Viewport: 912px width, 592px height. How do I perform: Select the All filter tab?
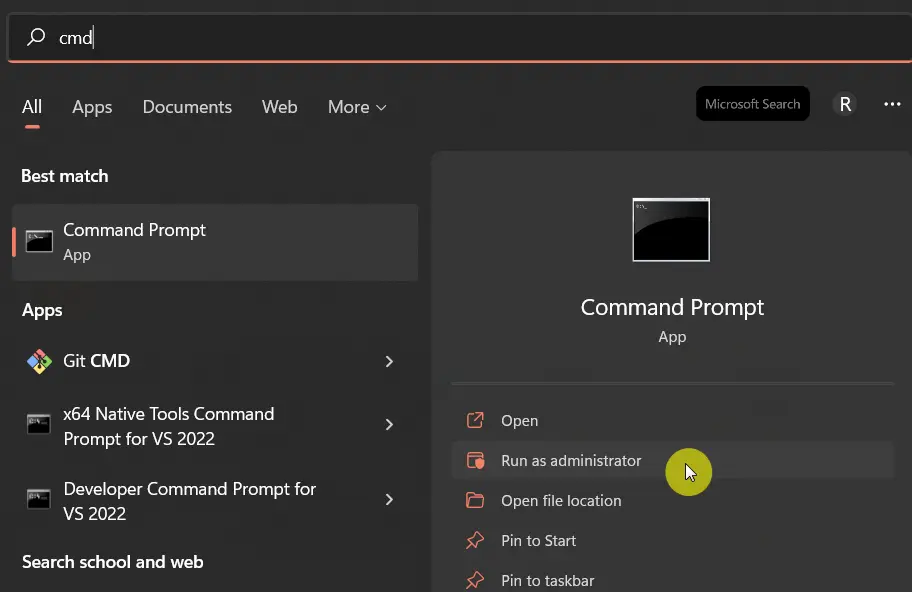pos(32,107)
